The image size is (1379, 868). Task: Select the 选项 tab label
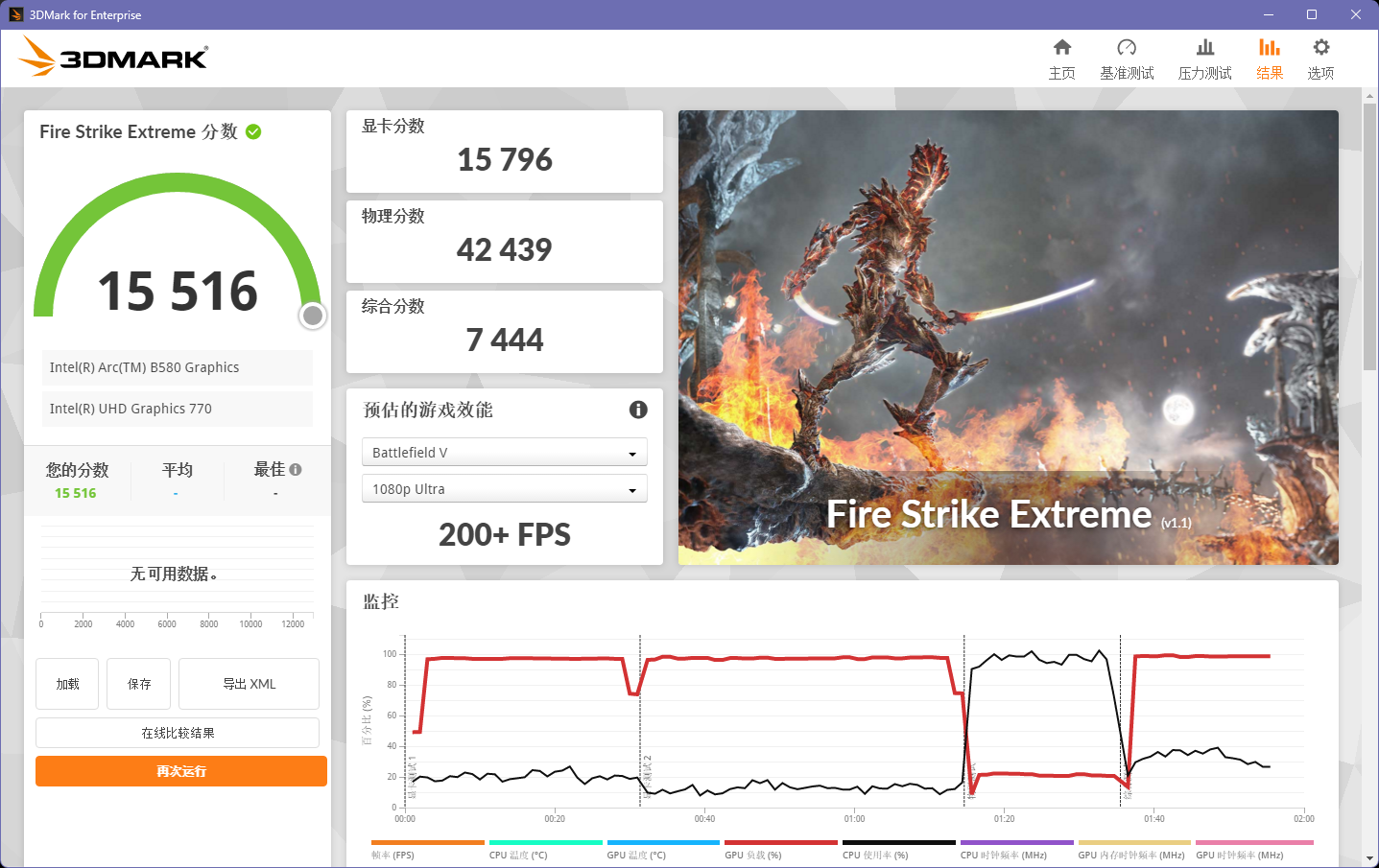[x=1320, y=73]
